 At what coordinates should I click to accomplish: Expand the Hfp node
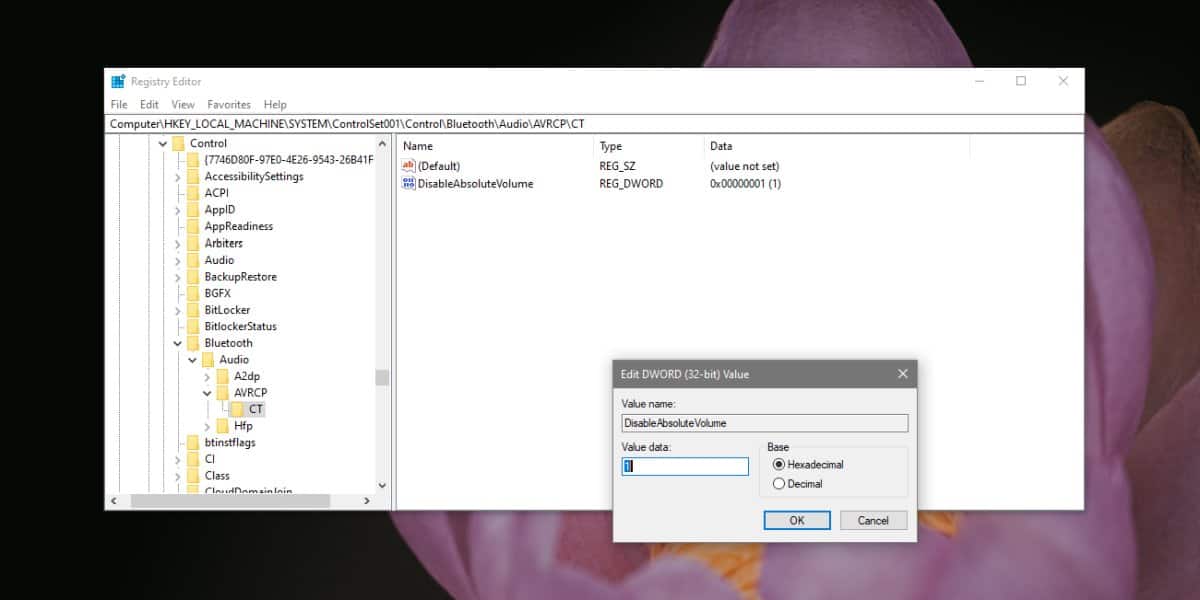(207, 426)
